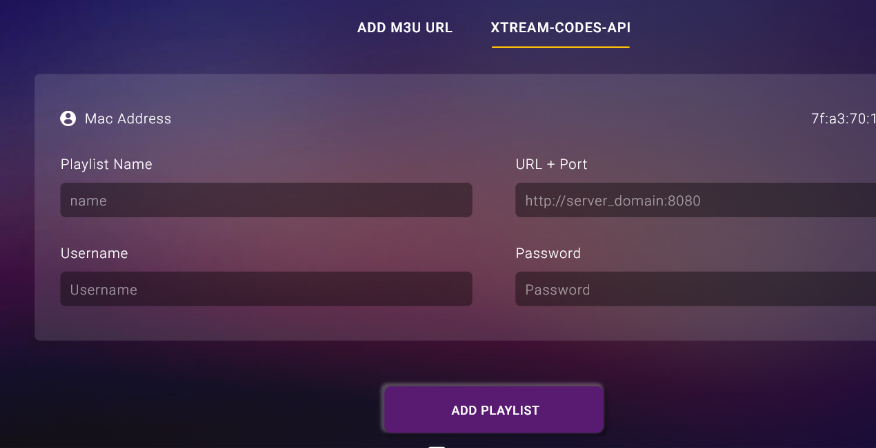This screenshot has width=876, height=448.
Task: Click the Mac Address account icon
Action: (68, 118)
